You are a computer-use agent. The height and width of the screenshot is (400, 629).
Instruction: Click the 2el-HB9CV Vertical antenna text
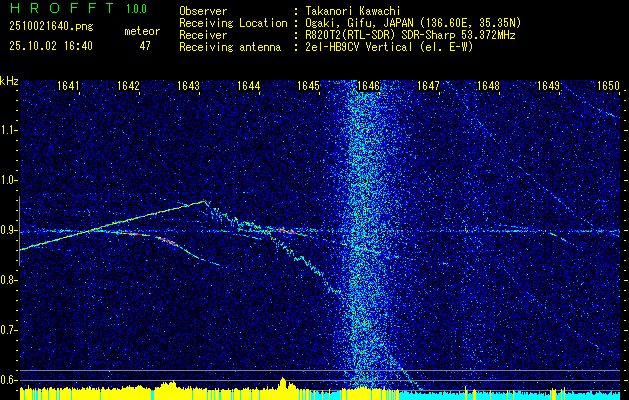coord(388,47)
